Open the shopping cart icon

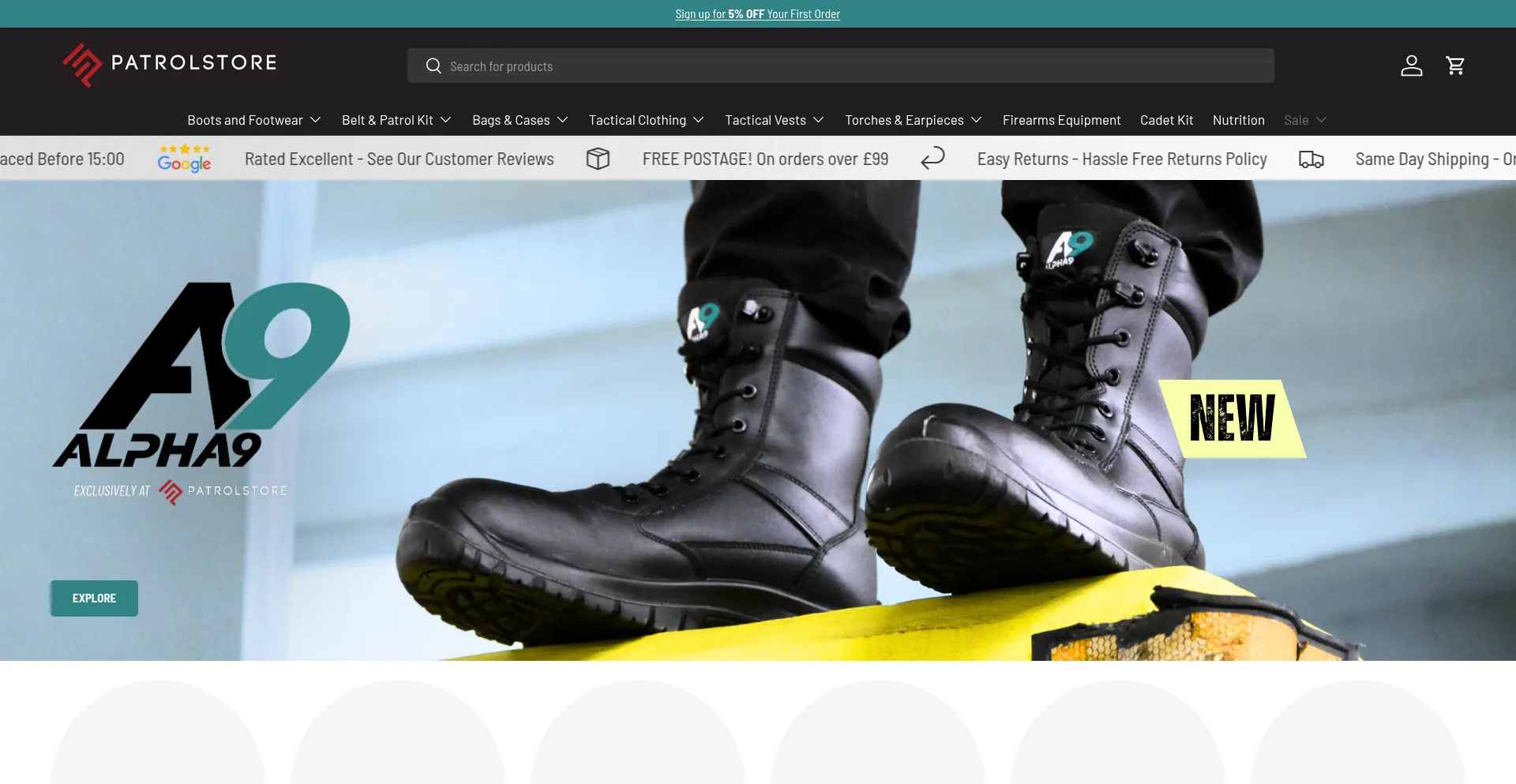(x=1454, y=66)
